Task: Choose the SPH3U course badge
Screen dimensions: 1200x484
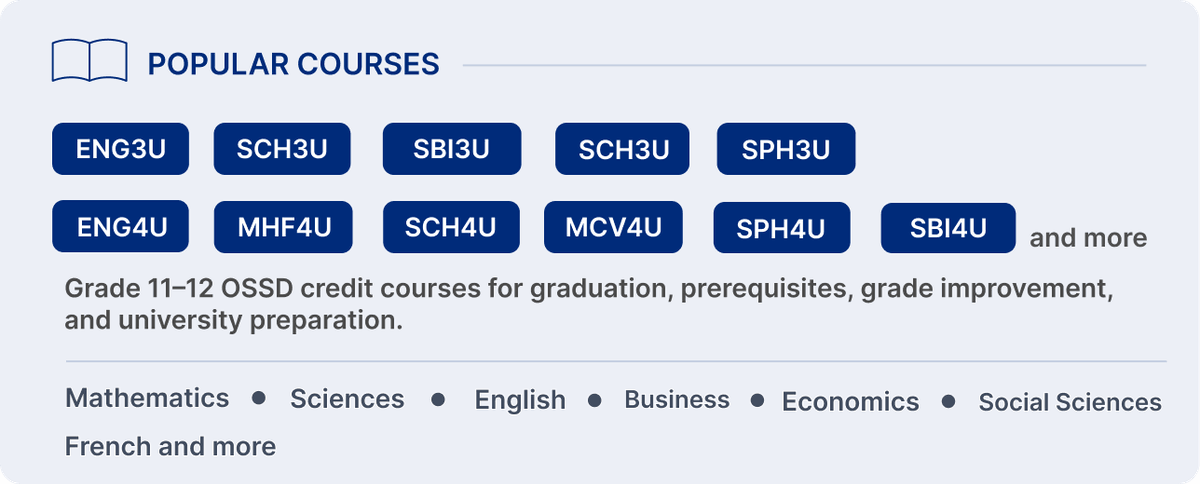Action: pyautogui.click(x=786, y=149)
